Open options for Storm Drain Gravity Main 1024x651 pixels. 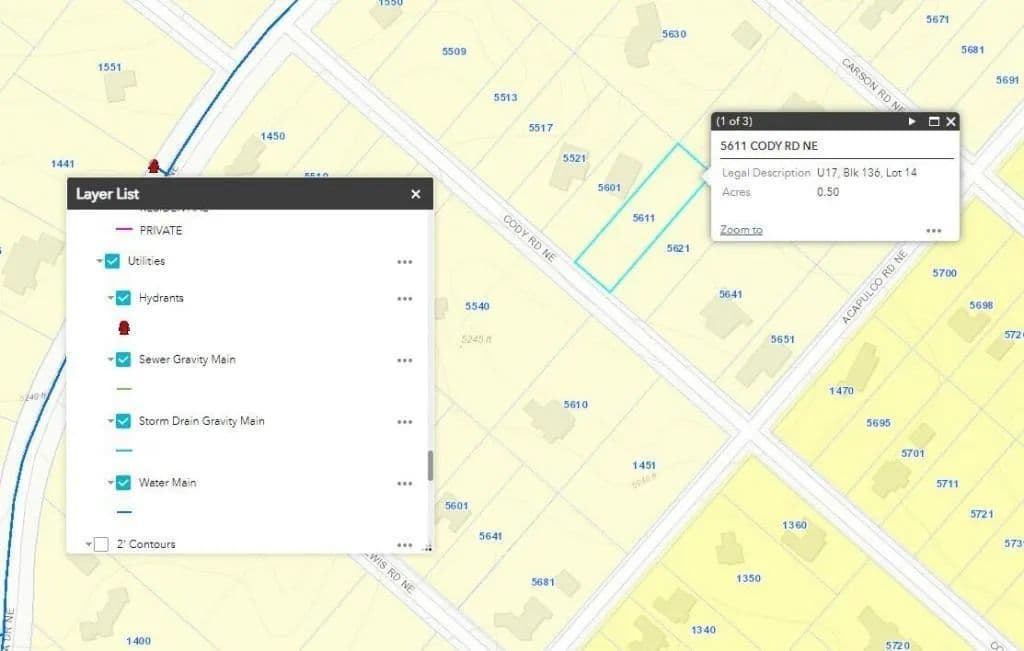pyautogui.click(x=404, y=422)
